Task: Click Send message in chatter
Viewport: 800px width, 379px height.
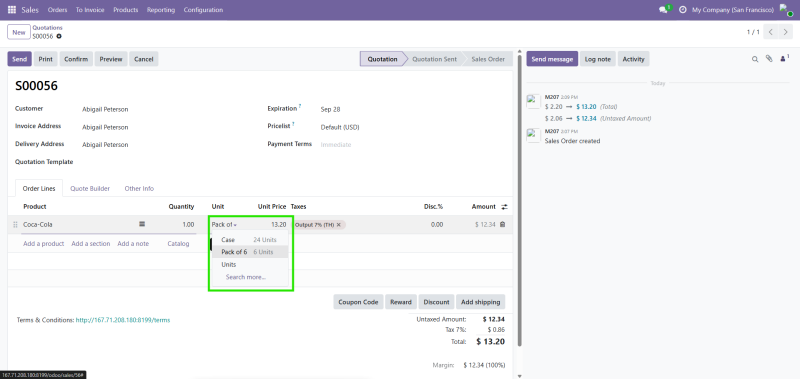Action: pos(552,59)
